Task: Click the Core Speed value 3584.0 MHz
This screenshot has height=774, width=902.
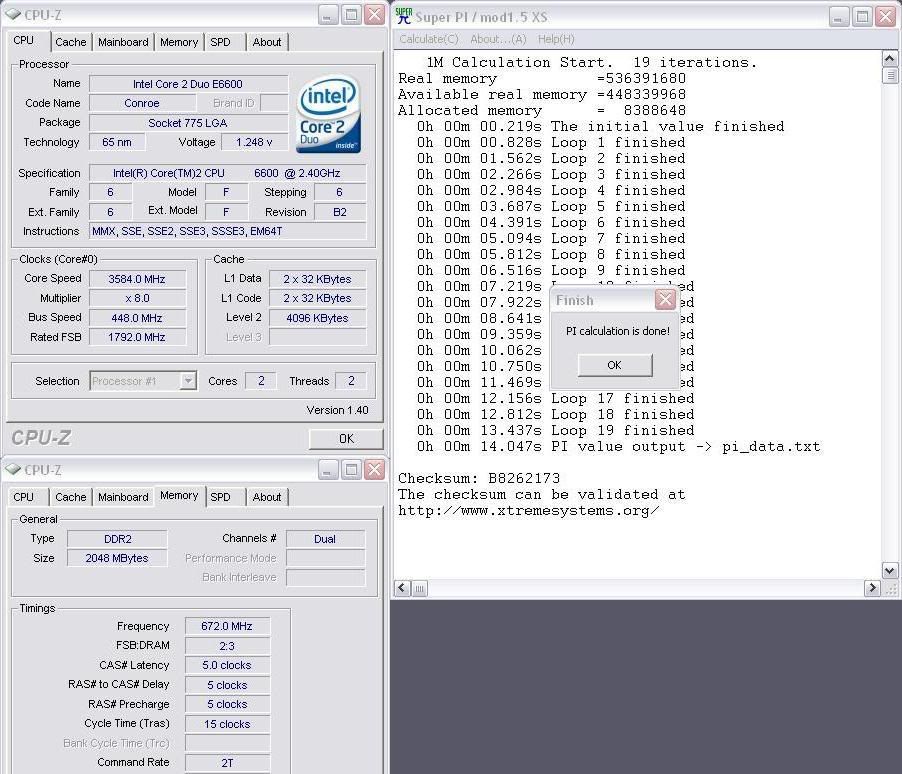Action: (x=137, y=279)
